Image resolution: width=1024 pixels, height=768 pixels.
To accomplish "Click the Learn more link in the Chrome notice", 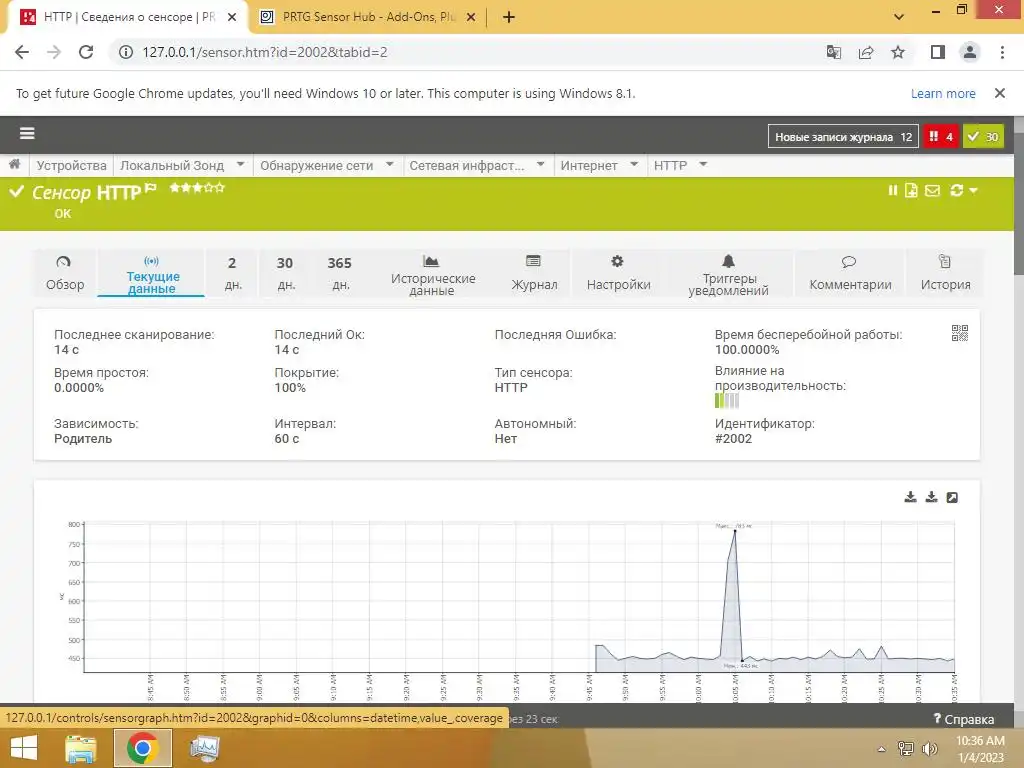I will [x=943, y=93].
